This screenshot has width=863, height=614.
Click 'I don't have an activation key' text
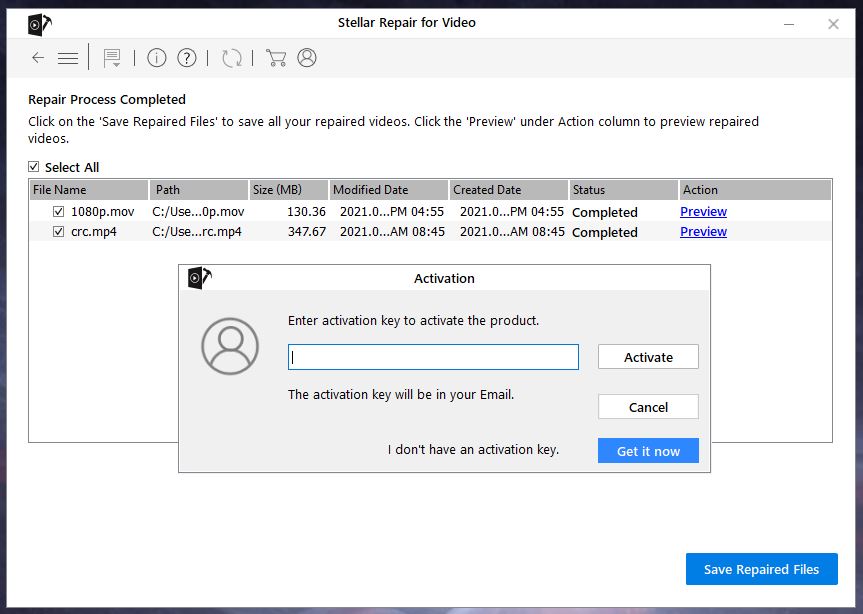point(473,450)
